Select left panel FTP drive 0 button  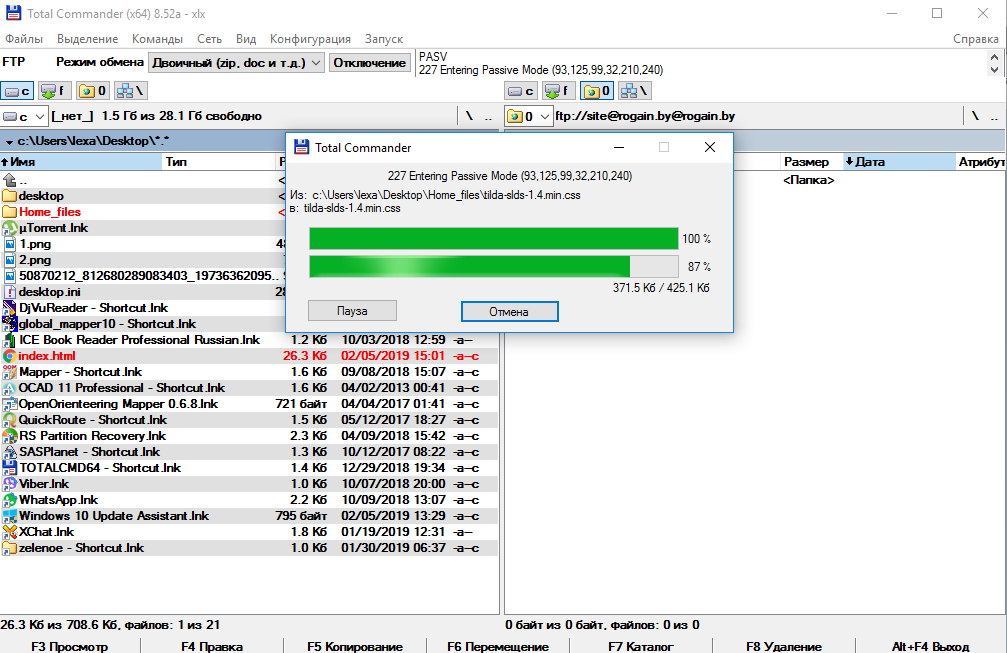click(93, 91)
